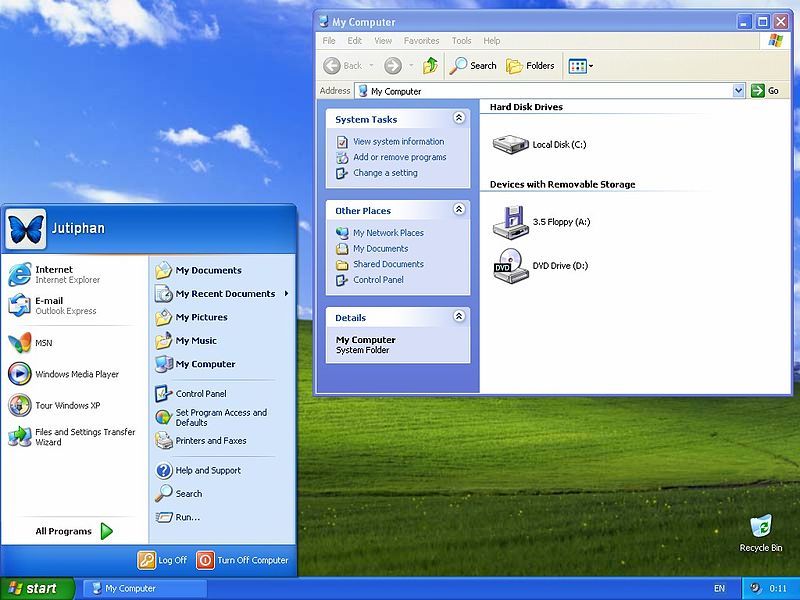This screenshot has height=600, width=800.
Task: Toggle the Folders pane button
Action: point(530,66)
